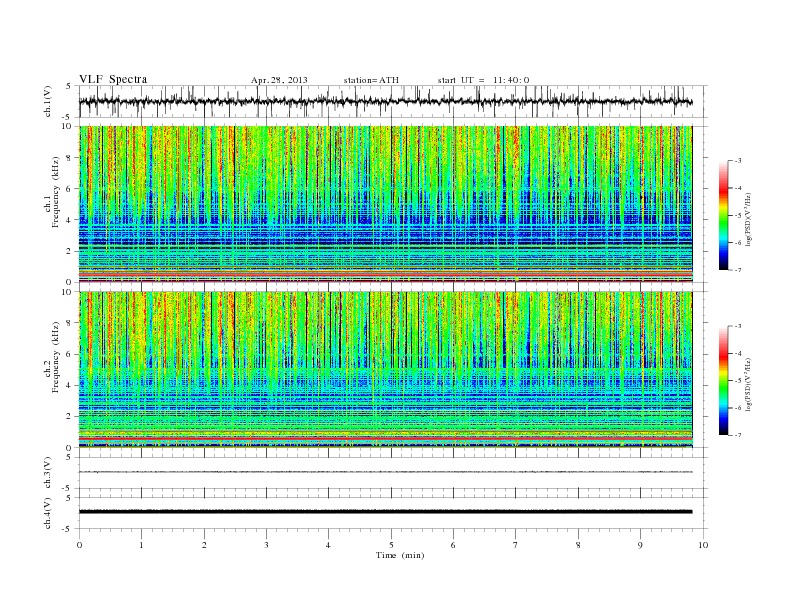Click the Time (min) axis label
Image resolution: width=792 pixels, height=612 pixels.
400,555
